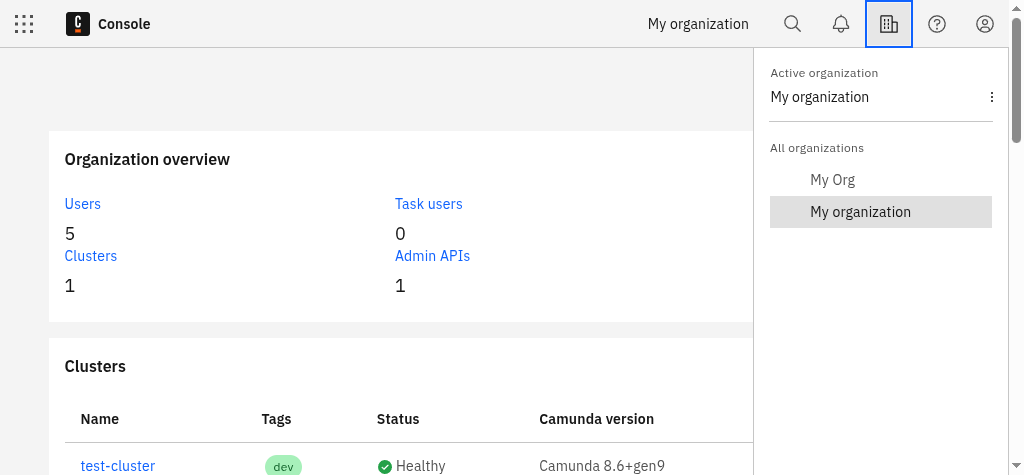The height and width of the screenshot is (475, 1024).
Task: Click the Users count value 5
Action: tap(70, 233)
